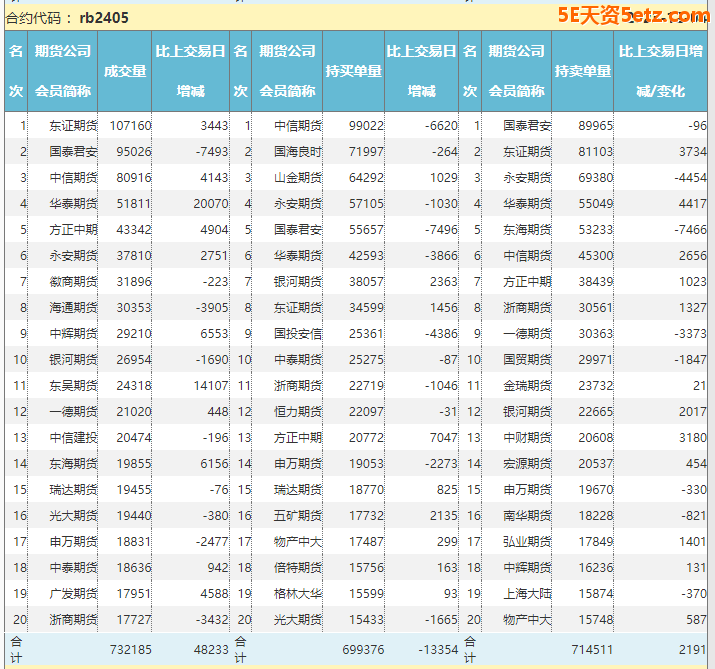Select the volume value 29210
This screenshot has width=715, height=669.
pos(134,334)
